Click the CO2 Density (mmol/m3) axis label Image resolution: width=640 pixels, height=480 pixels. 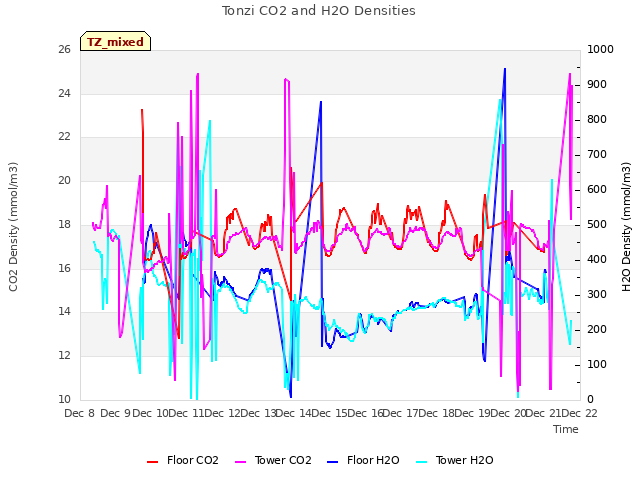13,227
